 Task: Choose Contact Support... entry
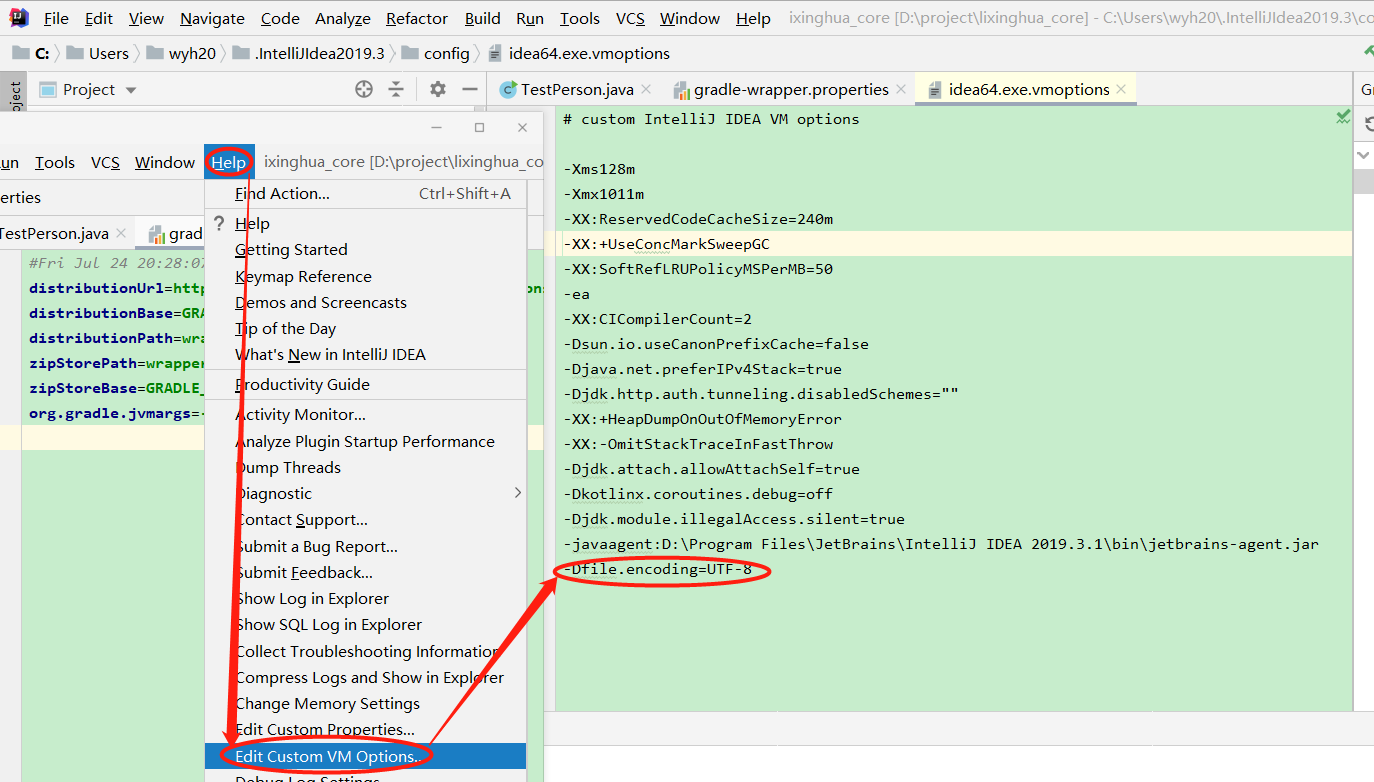(365, 519)
